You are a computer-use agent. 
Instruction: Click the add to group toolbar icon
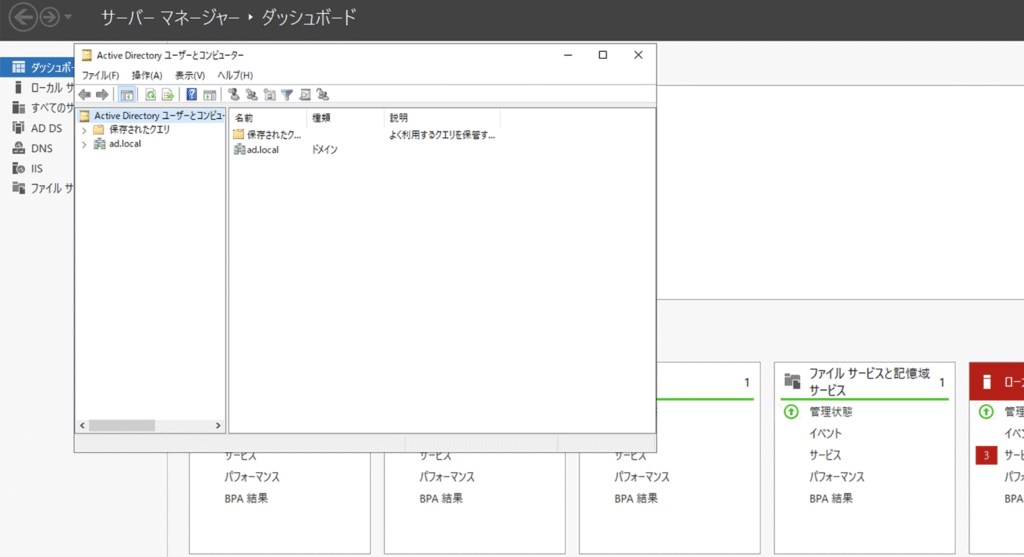323,95
